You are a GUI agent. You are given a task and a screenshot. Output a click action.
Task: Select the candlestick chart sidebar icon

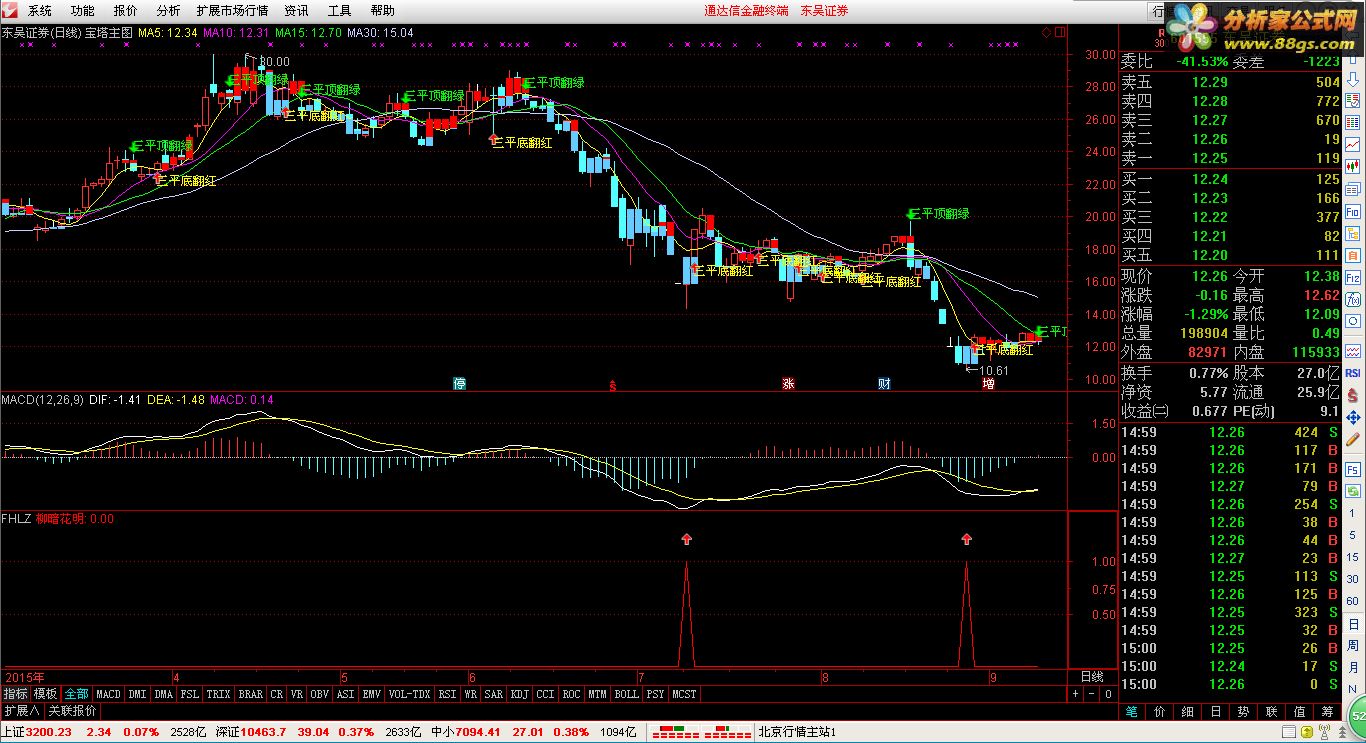tap(1353, 166)
